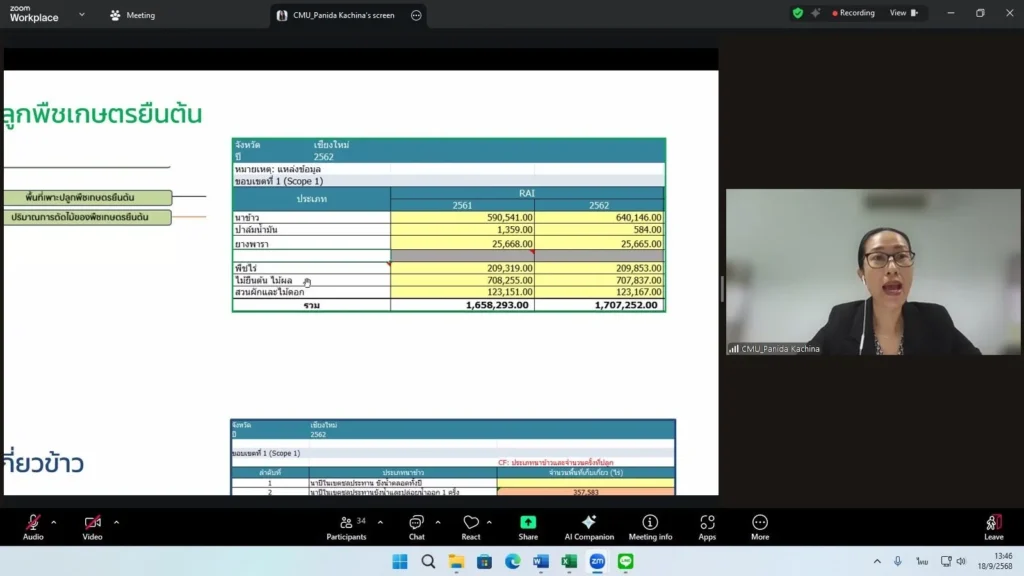Click the cell value 590,541.00
Viewport: 1024px width, 576px height.
point(462,217)
